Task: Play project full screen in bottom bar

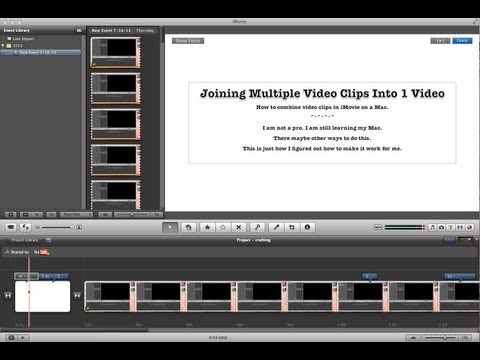Action: click(x=11, y=338)
